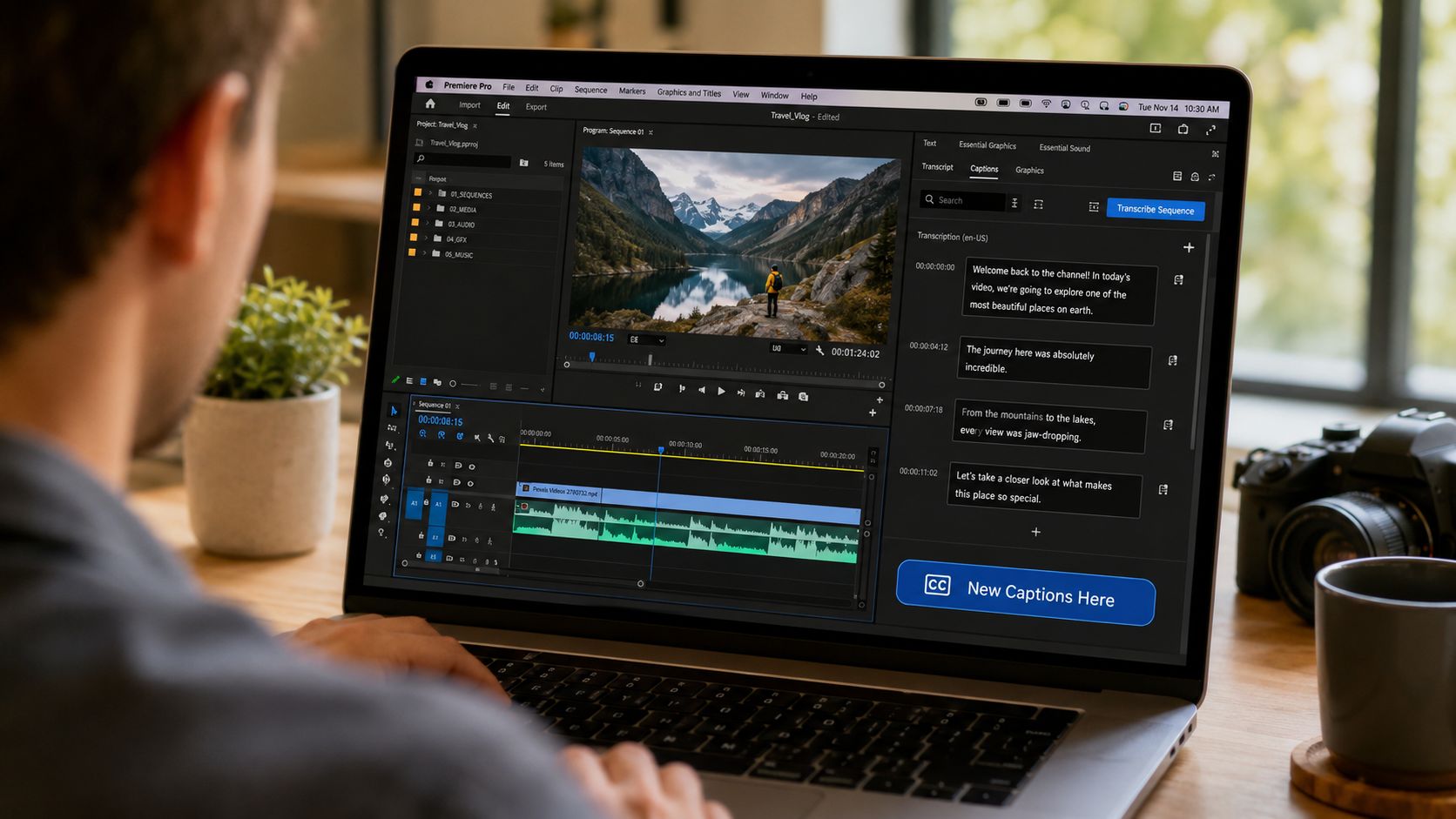The height and width of the screenshot is (819, 1456).
Task: Click the workspace layout icon top right
Action: click(1156, 128)
